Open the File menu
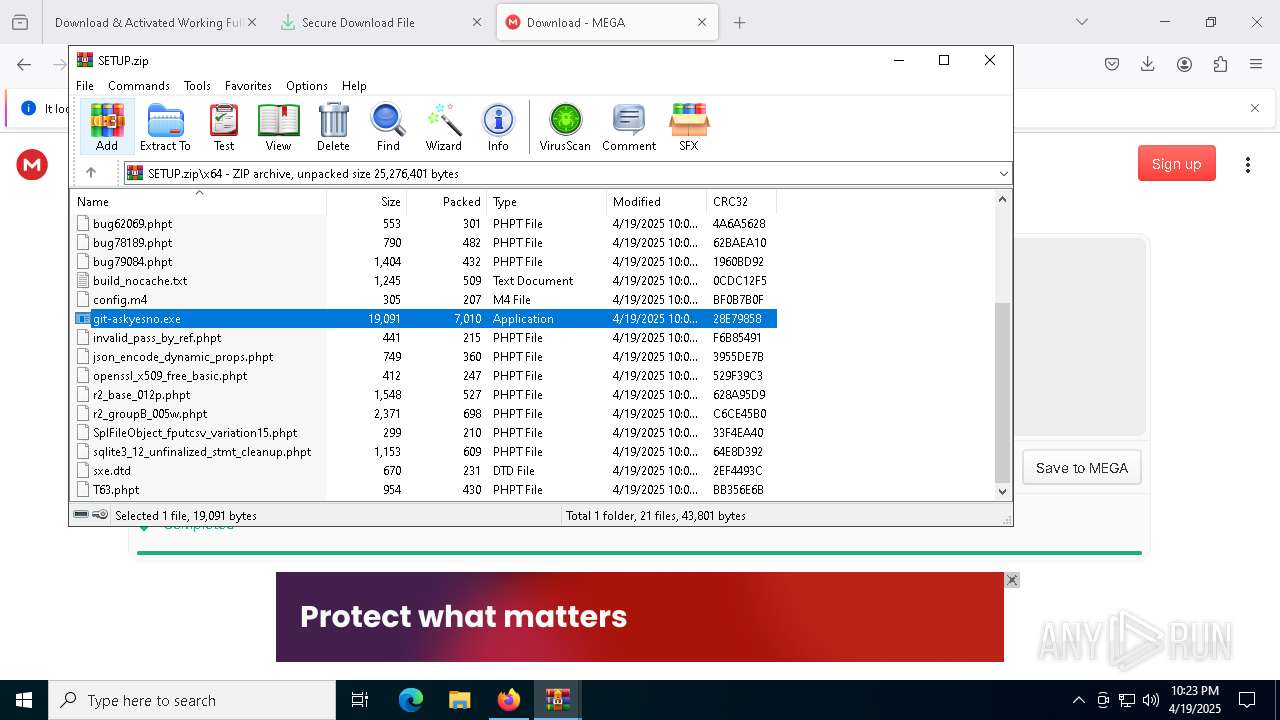The width and height of the screenshot is (1280, 720). (x=85, y=86)
